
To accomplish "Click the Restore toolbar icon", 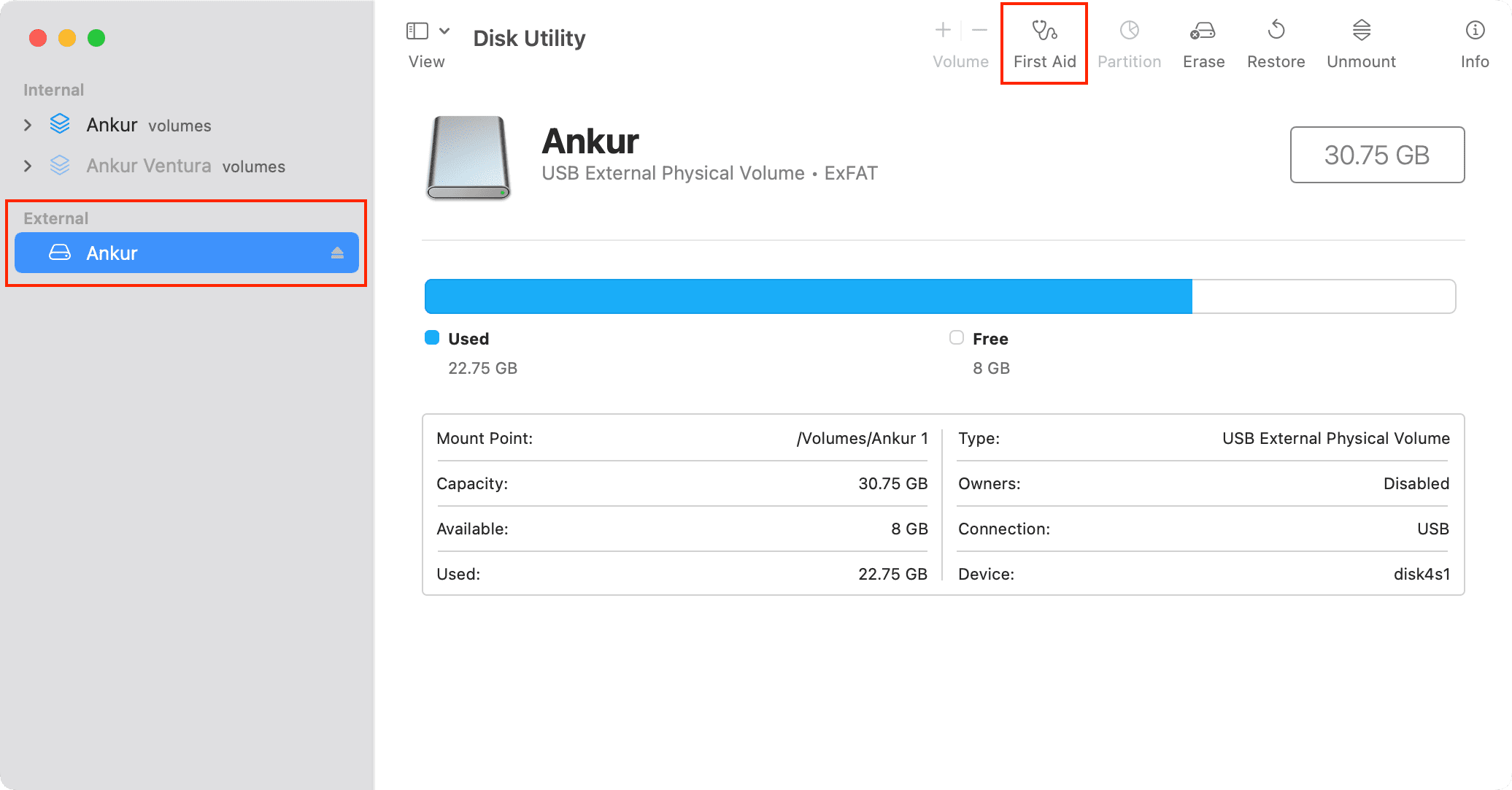I will click(x=1276, y=31).
